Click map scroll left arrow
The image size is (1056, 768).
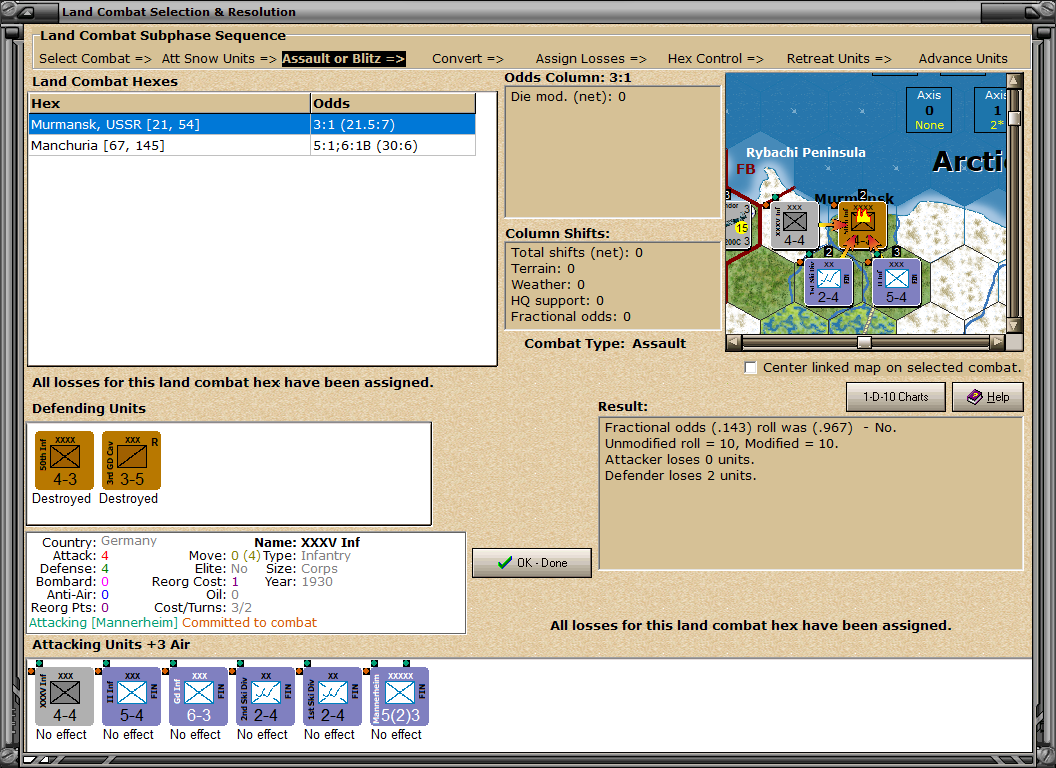(734, 342)
